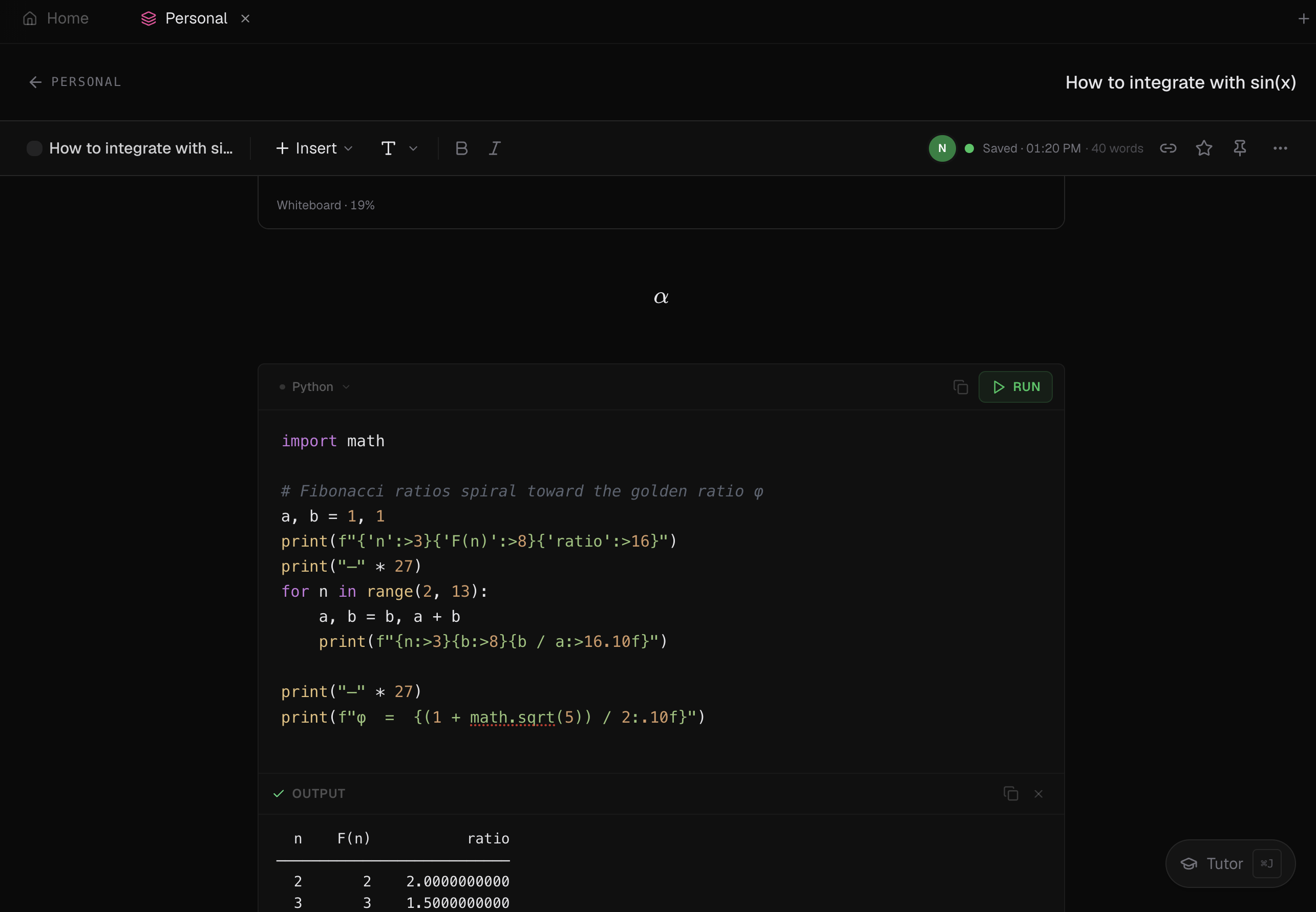Click the page heading 'How to integrate with sin(x)'
This screenshot has height=912, width=1316.
click(x=1180, y=82)
